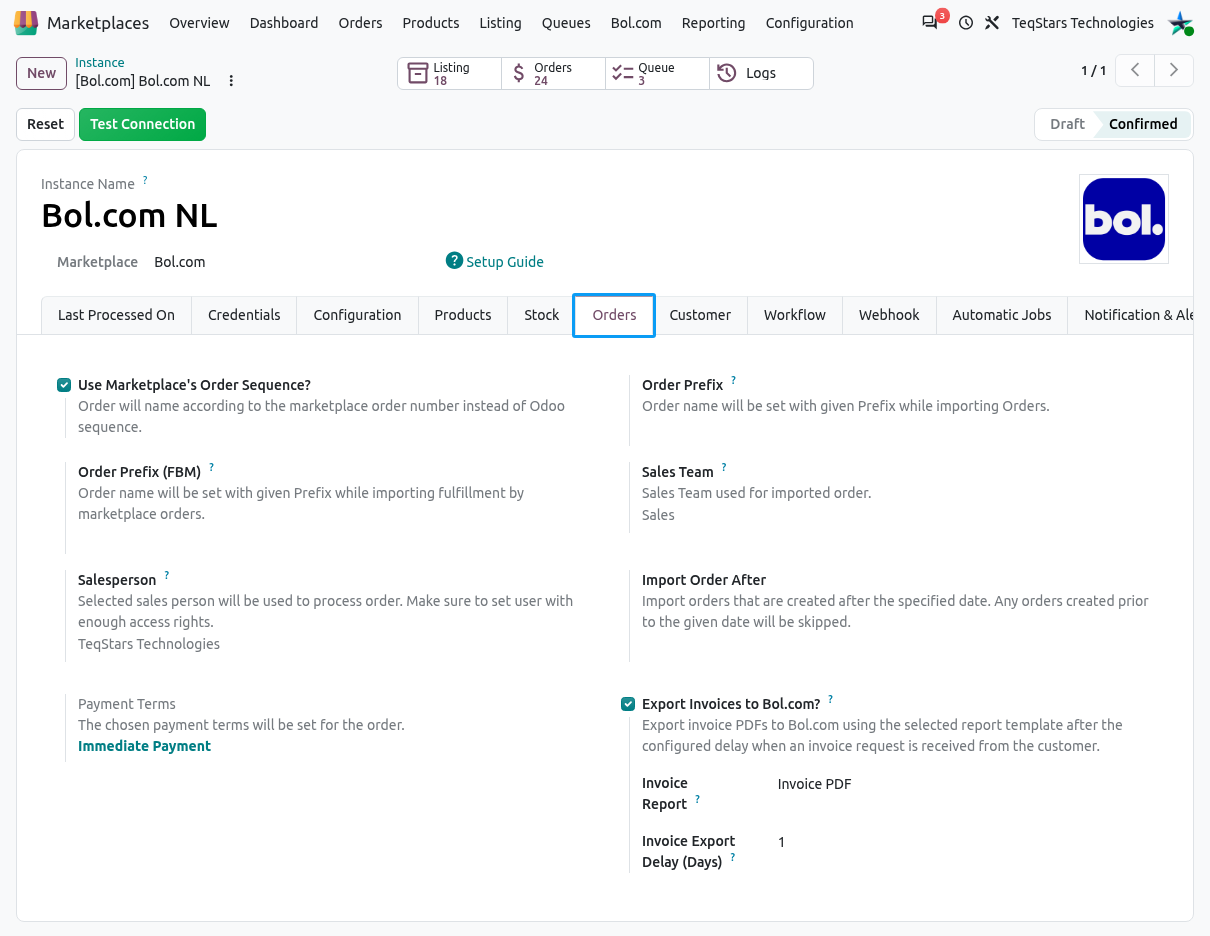1210x936 pixels.
Task: Open the Products menu in navbar
Action: [x=431, y=22]
